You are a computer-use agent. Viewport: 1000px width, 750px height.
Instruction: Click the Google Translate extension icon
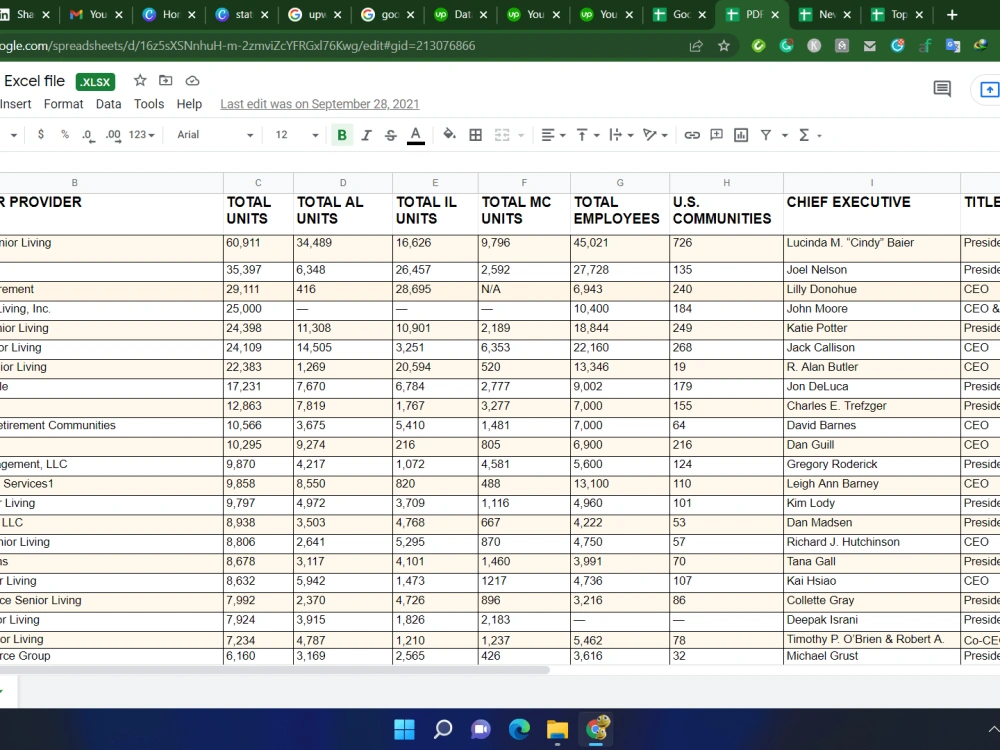[x=953, y=46]
